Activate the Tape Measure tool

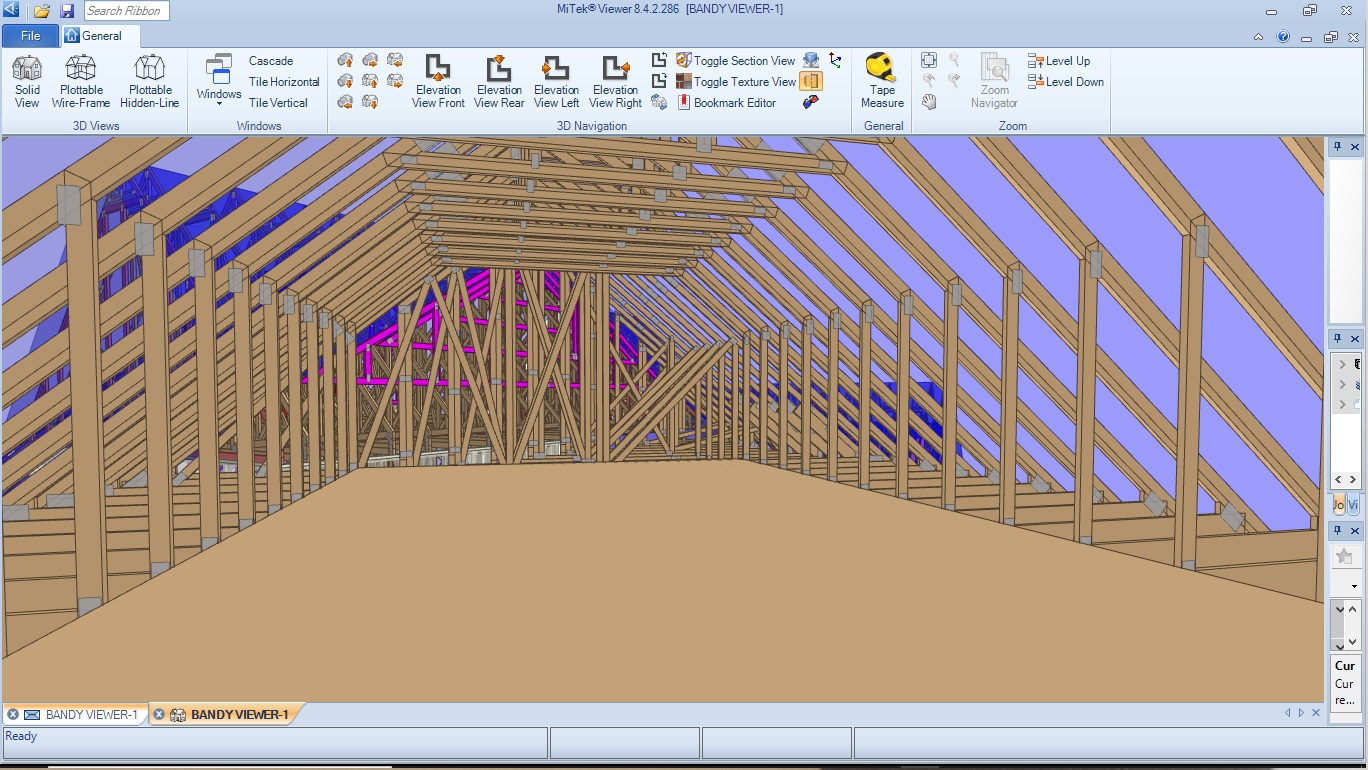882,81
